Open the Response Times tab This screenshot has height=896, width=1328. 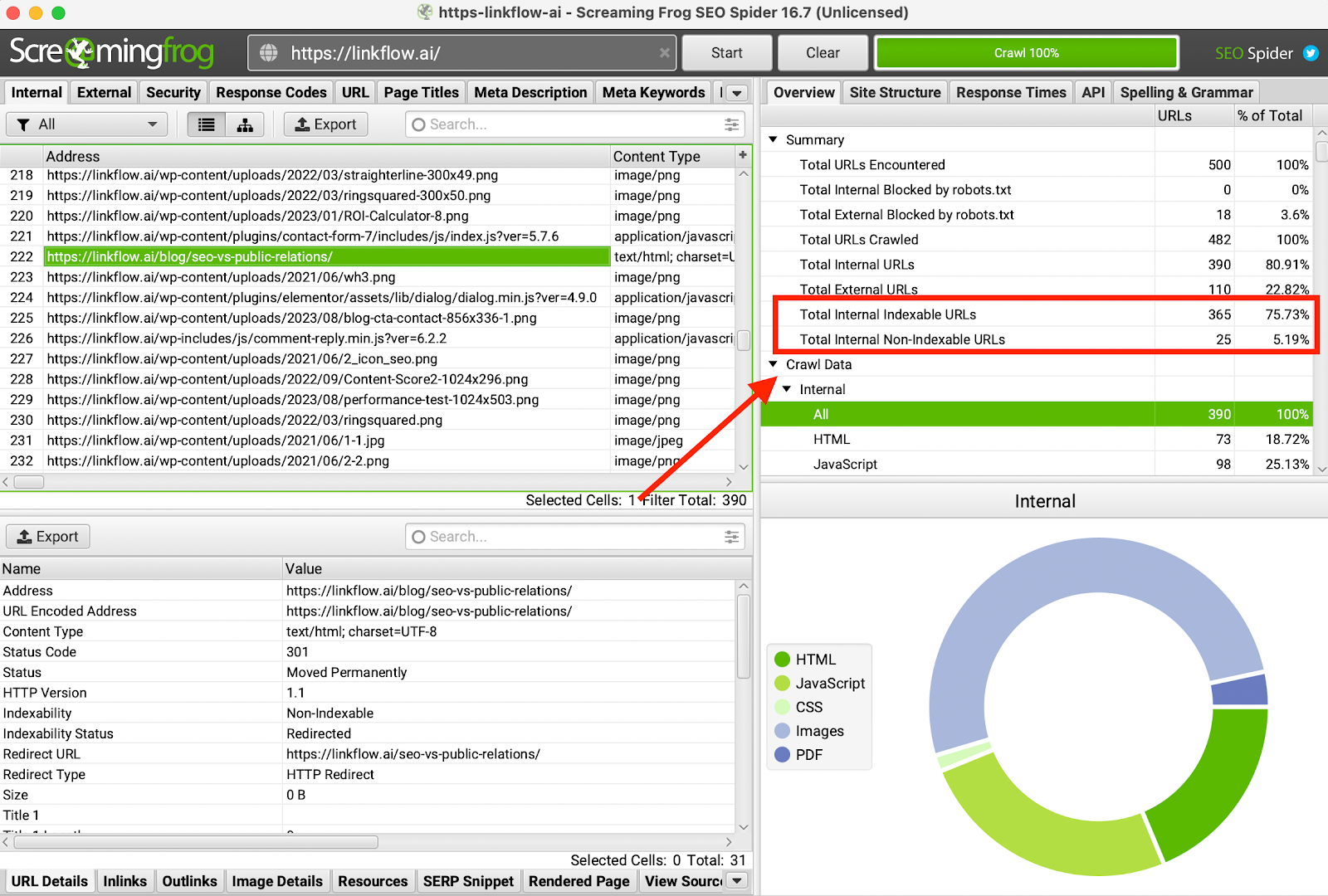1011,92
